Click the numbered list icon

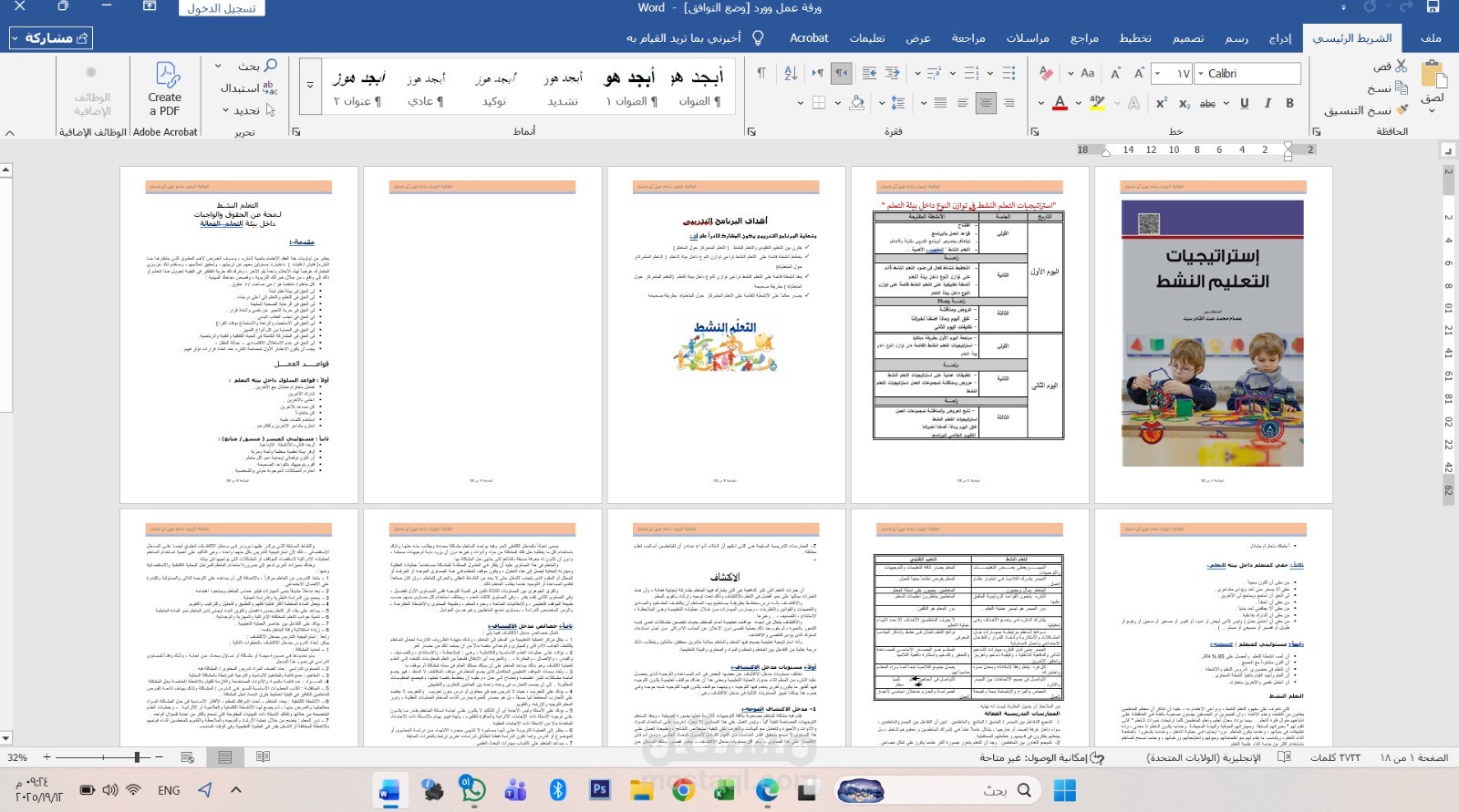coord(971,73)
